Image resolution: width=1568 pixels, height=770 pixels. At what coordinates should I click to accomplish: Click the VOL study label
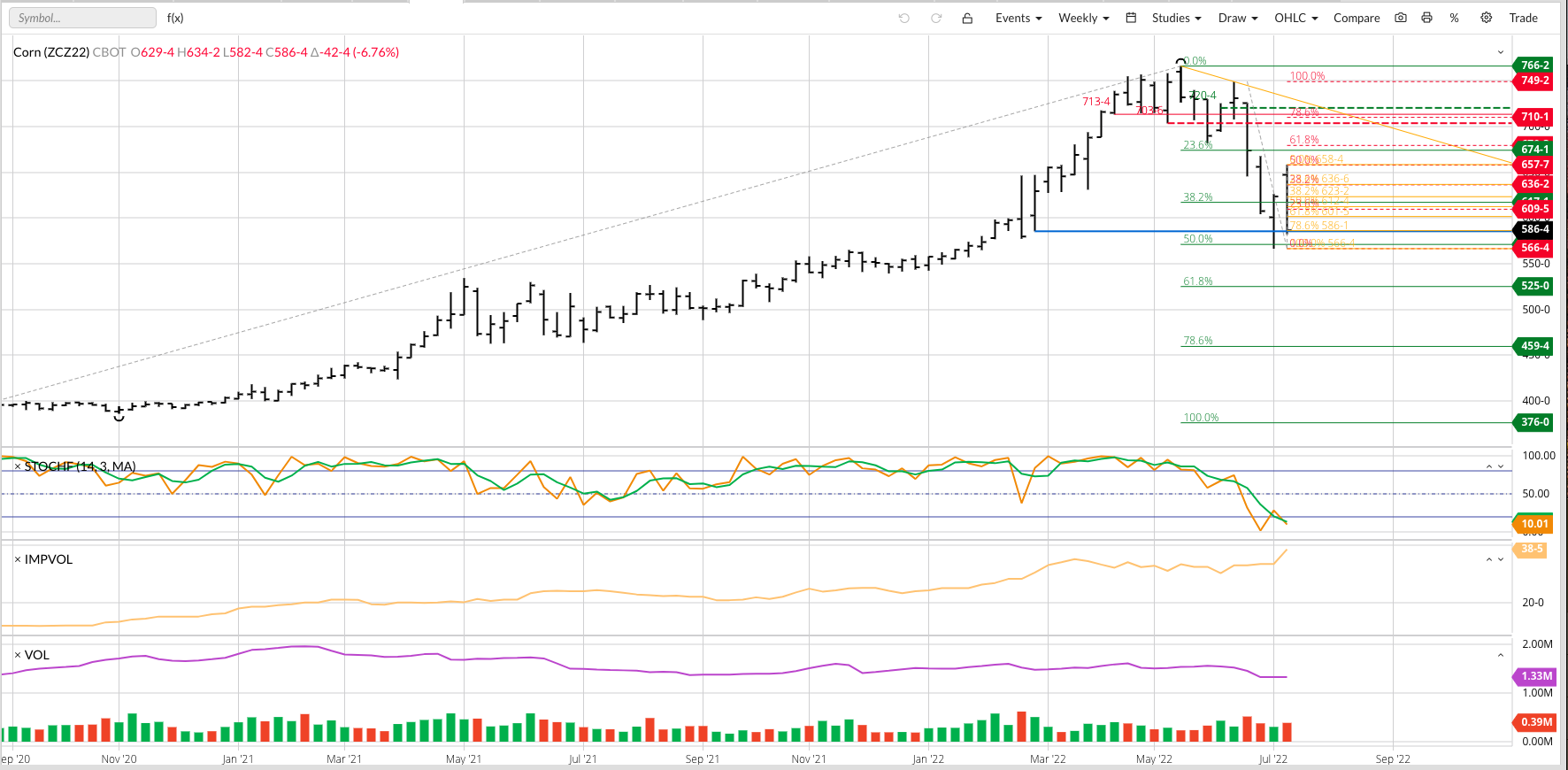click(x=37, y=655)
